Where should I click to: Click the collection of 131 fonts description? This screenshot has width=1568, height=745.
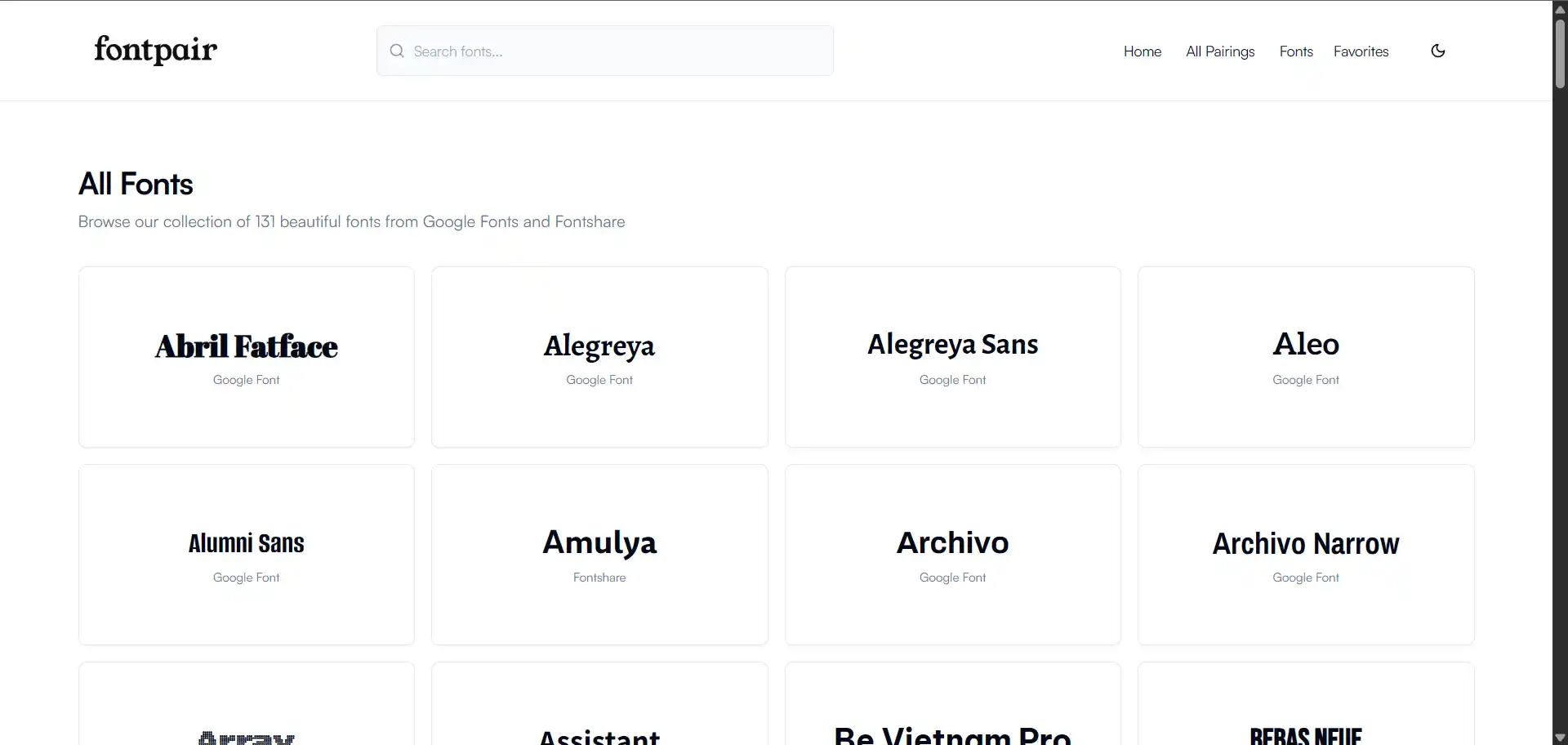(x=351, y=221)
